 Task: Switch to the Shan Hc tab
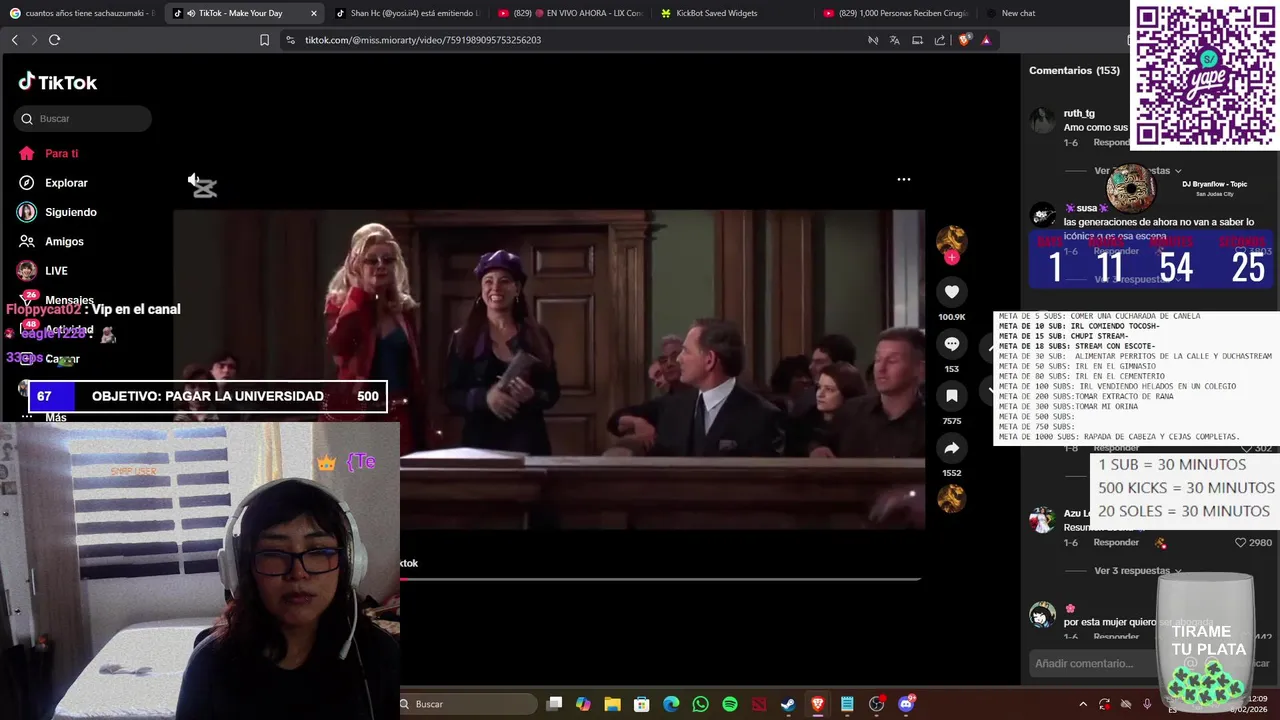coord(406,13)
